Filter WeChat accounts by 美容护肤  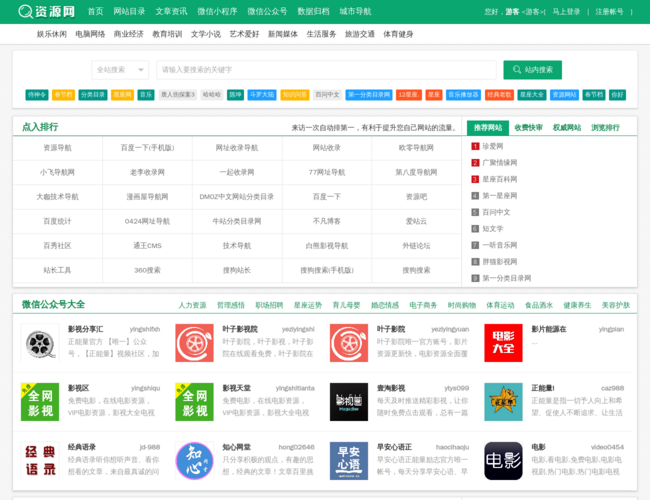coord(616,306)
